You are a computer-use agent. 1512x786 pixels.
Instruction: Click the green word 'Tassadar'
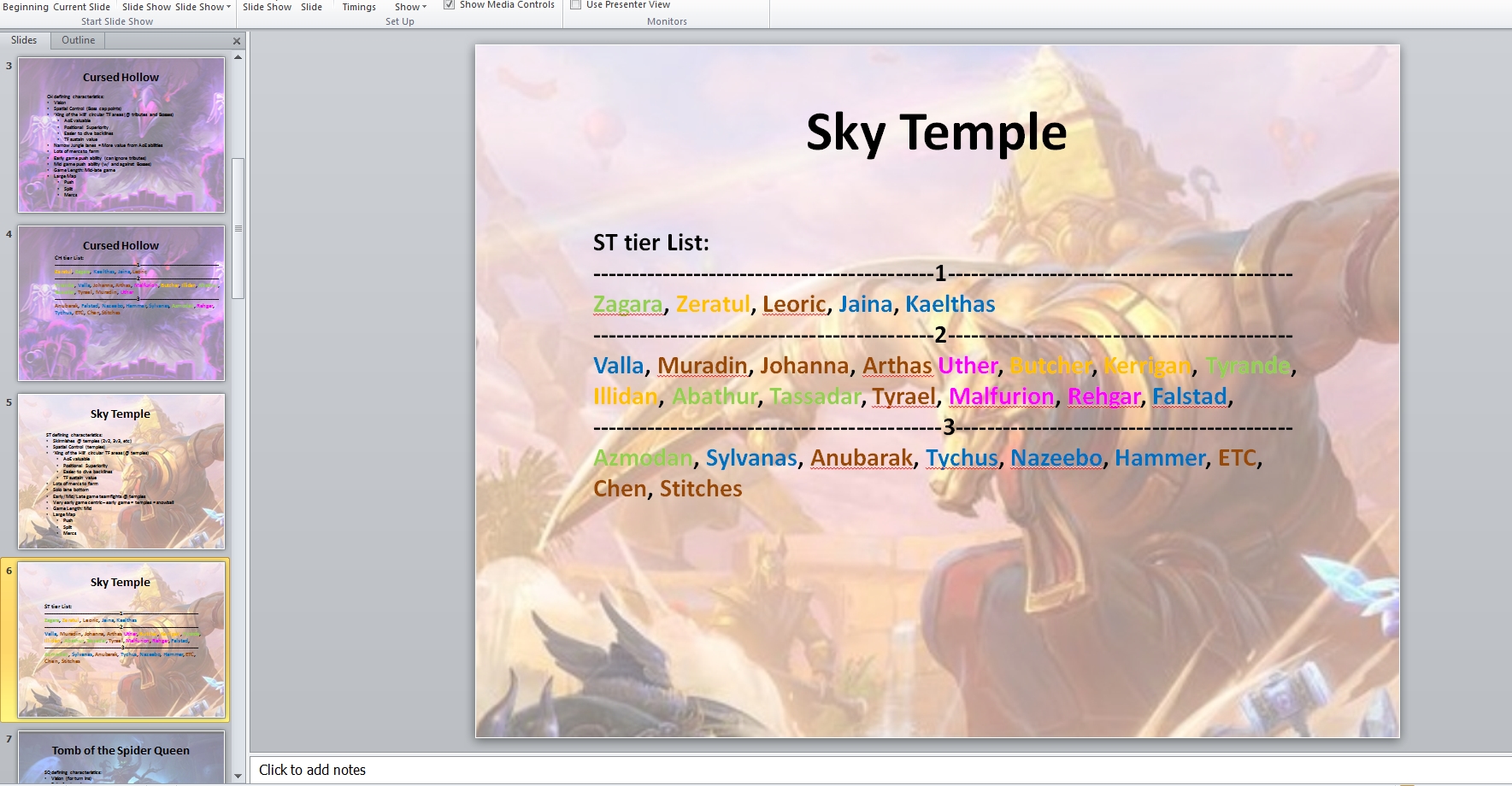point(815,396)
